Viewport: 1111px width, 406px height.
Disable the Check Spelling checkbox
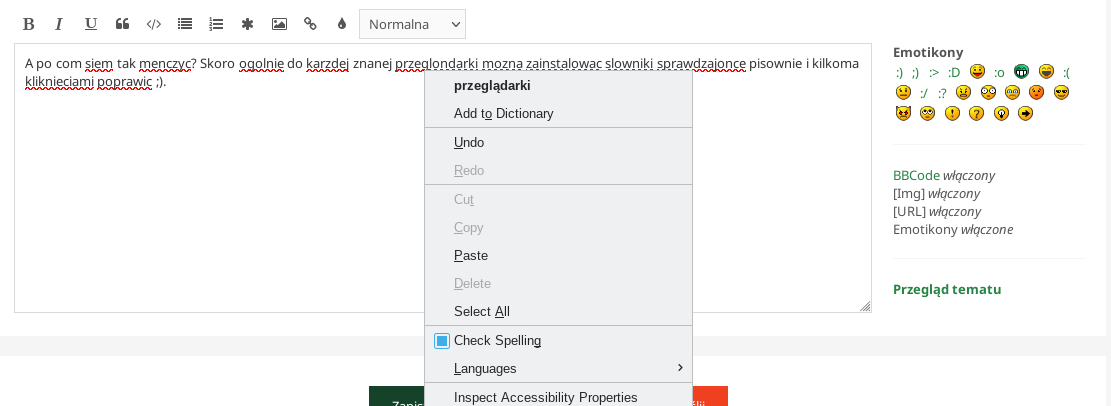coord(442,341)
